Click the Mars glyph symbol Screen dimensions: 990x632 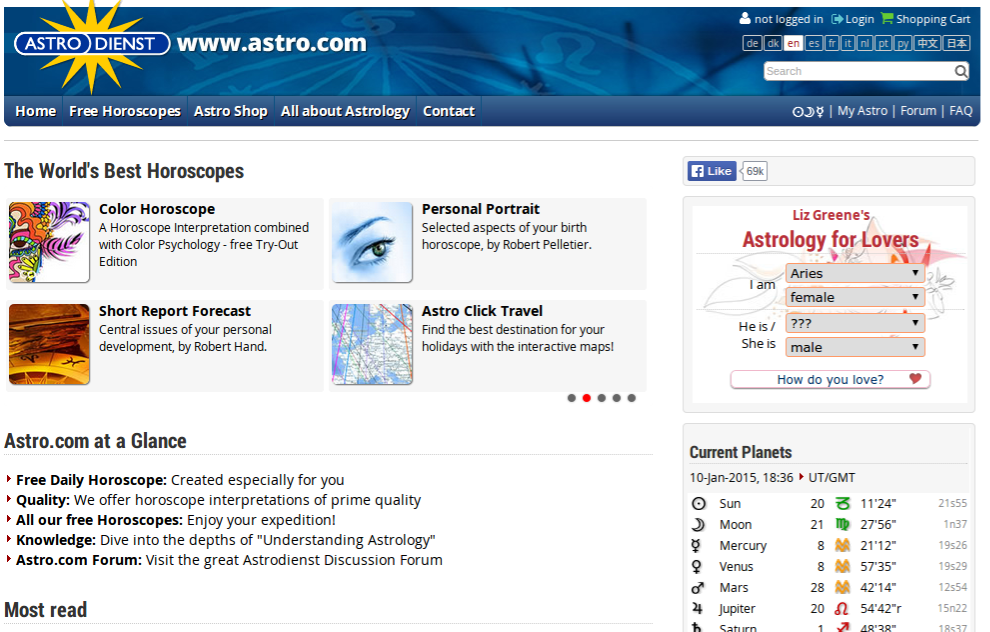click(x=697, y=588)
